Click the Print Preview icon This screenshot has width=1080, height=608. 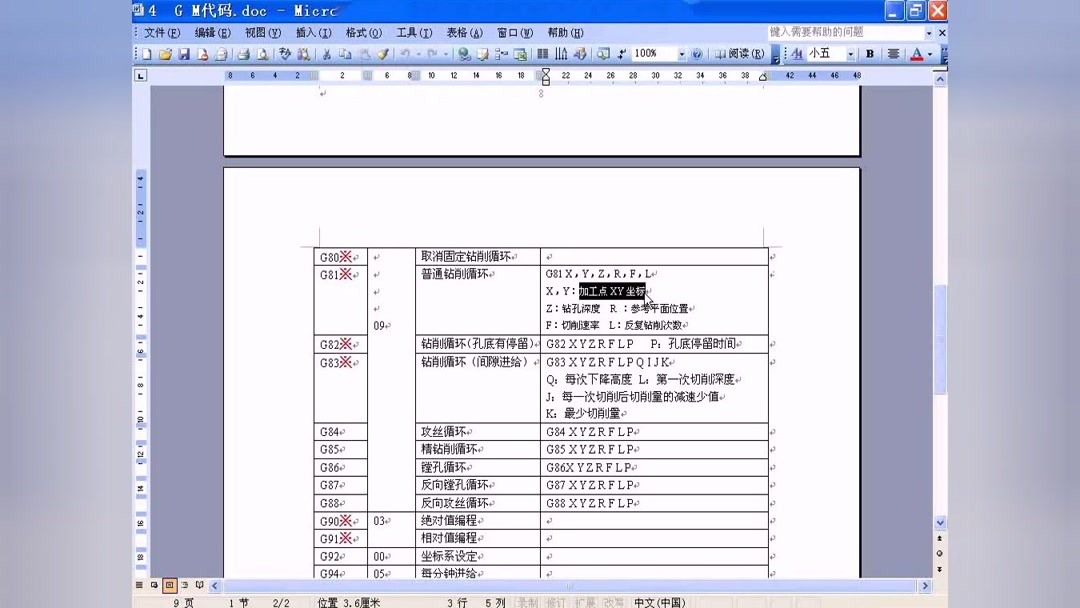263,54
